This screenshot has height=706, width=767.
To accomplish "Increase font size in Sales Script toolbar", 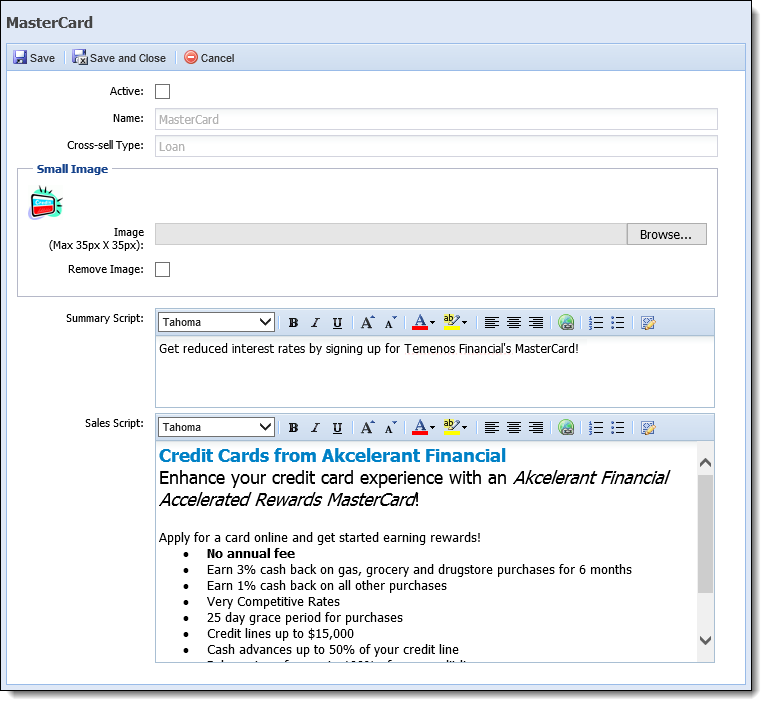I will (x=367, y=428).
